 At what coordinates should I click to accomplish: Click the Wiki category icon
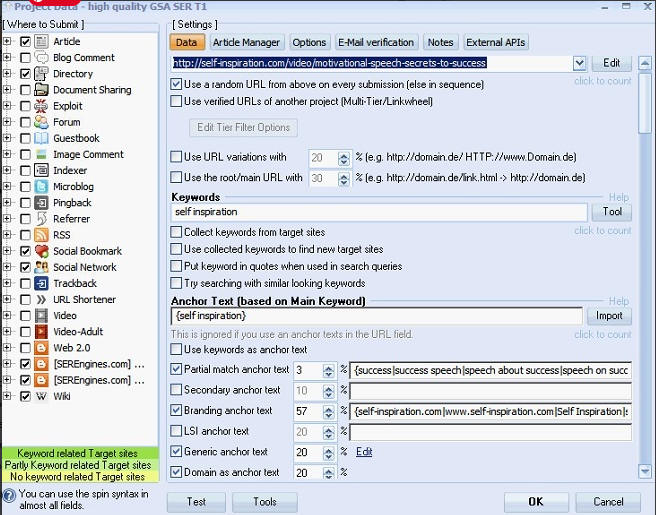(x=42, y=396)
